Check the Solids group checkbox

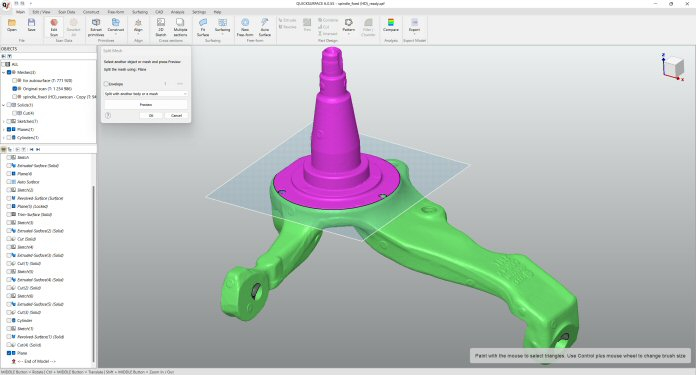(9, 105)
